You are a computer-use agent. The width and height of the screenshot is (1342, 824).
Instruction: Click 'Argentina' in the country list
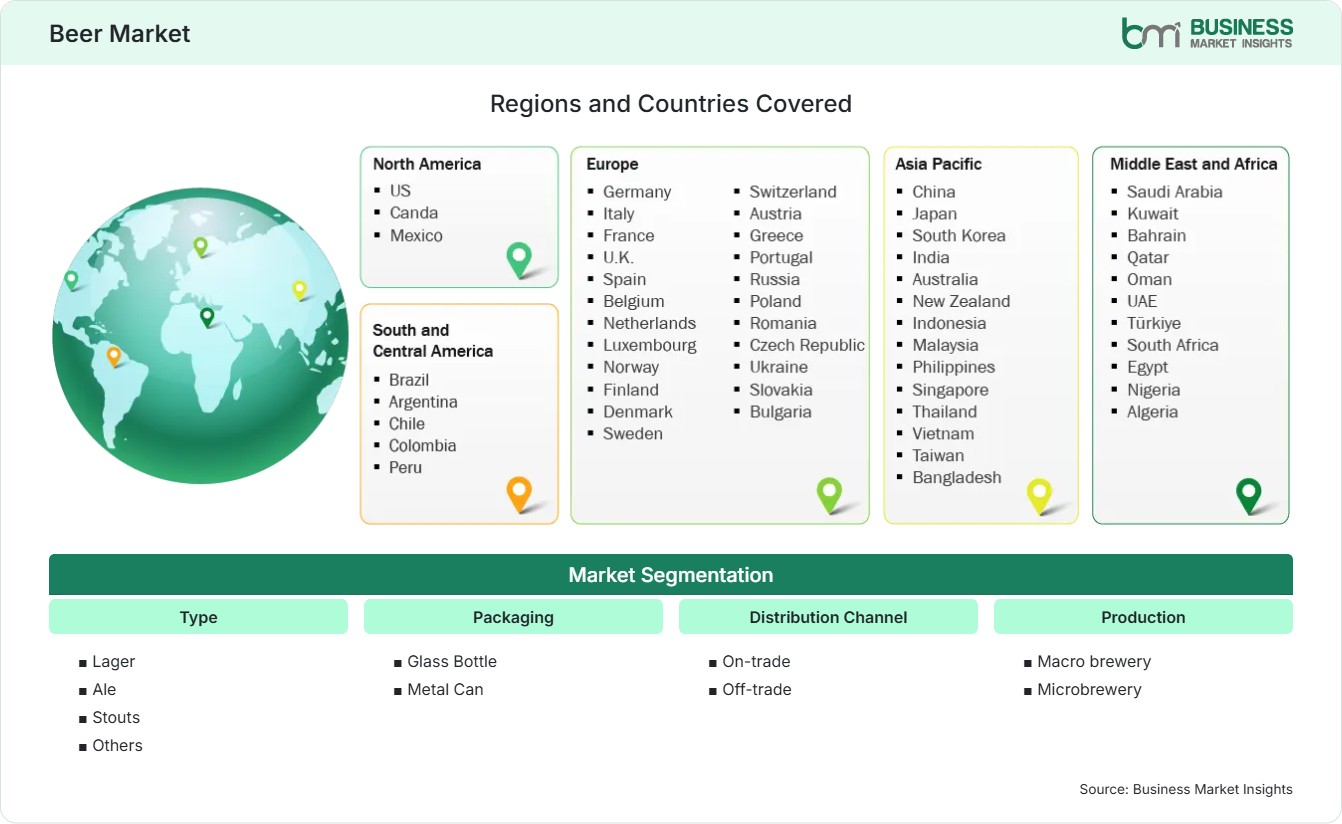(423, 401)
